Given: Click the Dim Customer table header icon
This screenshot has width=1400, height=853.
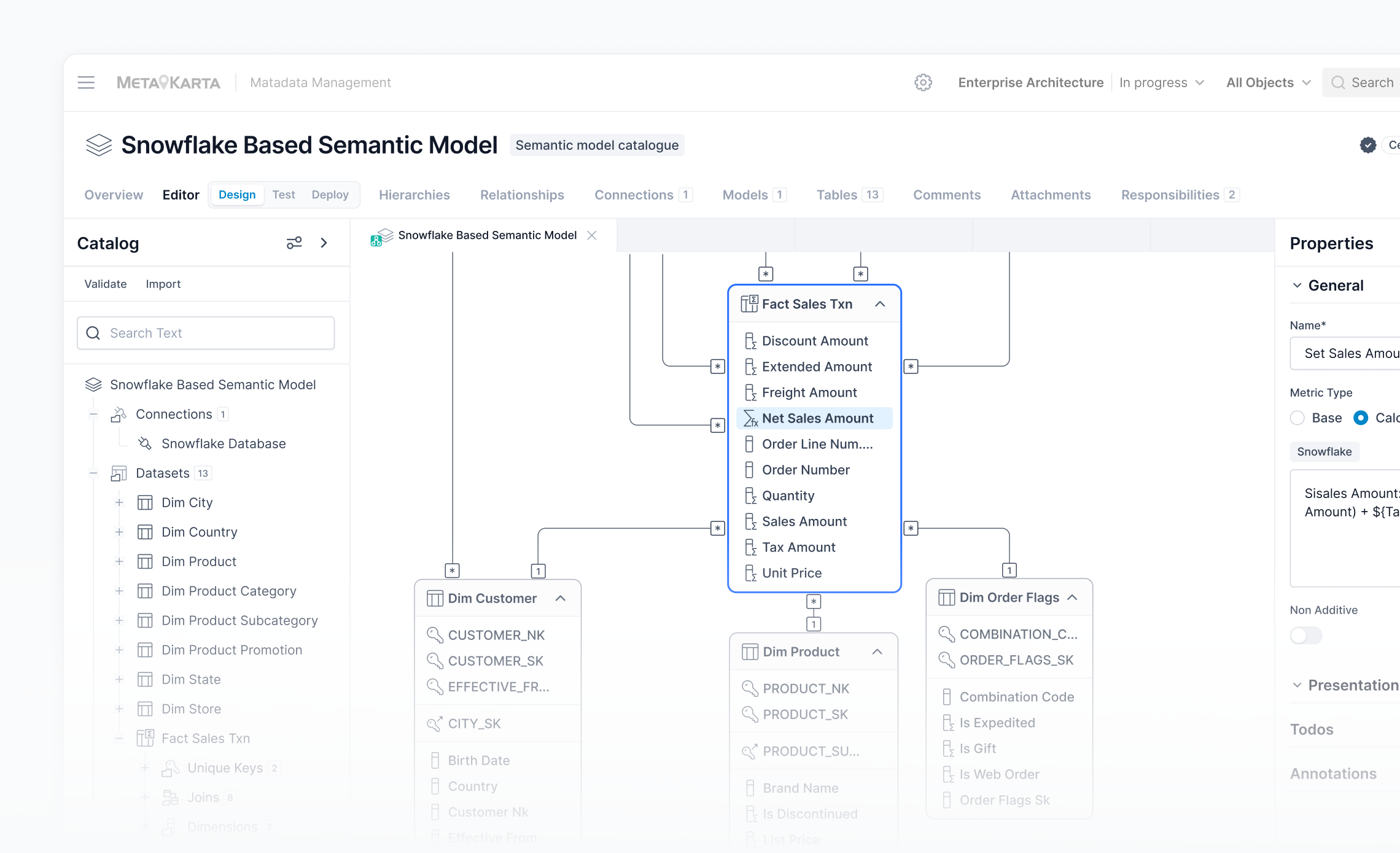Looking at the screenshot, I should (x=435, y=598).
